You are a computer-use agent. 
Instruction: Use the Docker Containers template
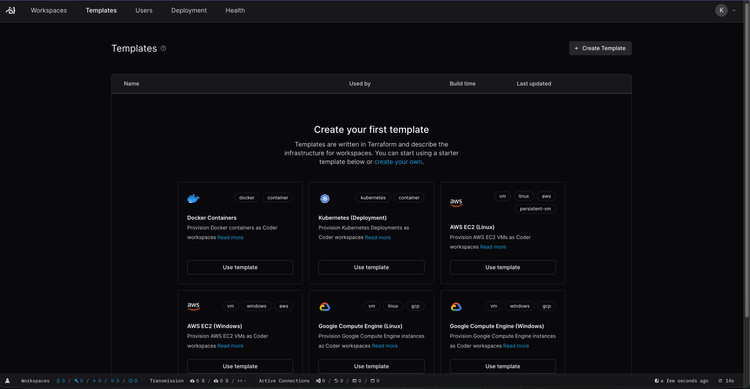pyautogui.click(x=240, y=267)
